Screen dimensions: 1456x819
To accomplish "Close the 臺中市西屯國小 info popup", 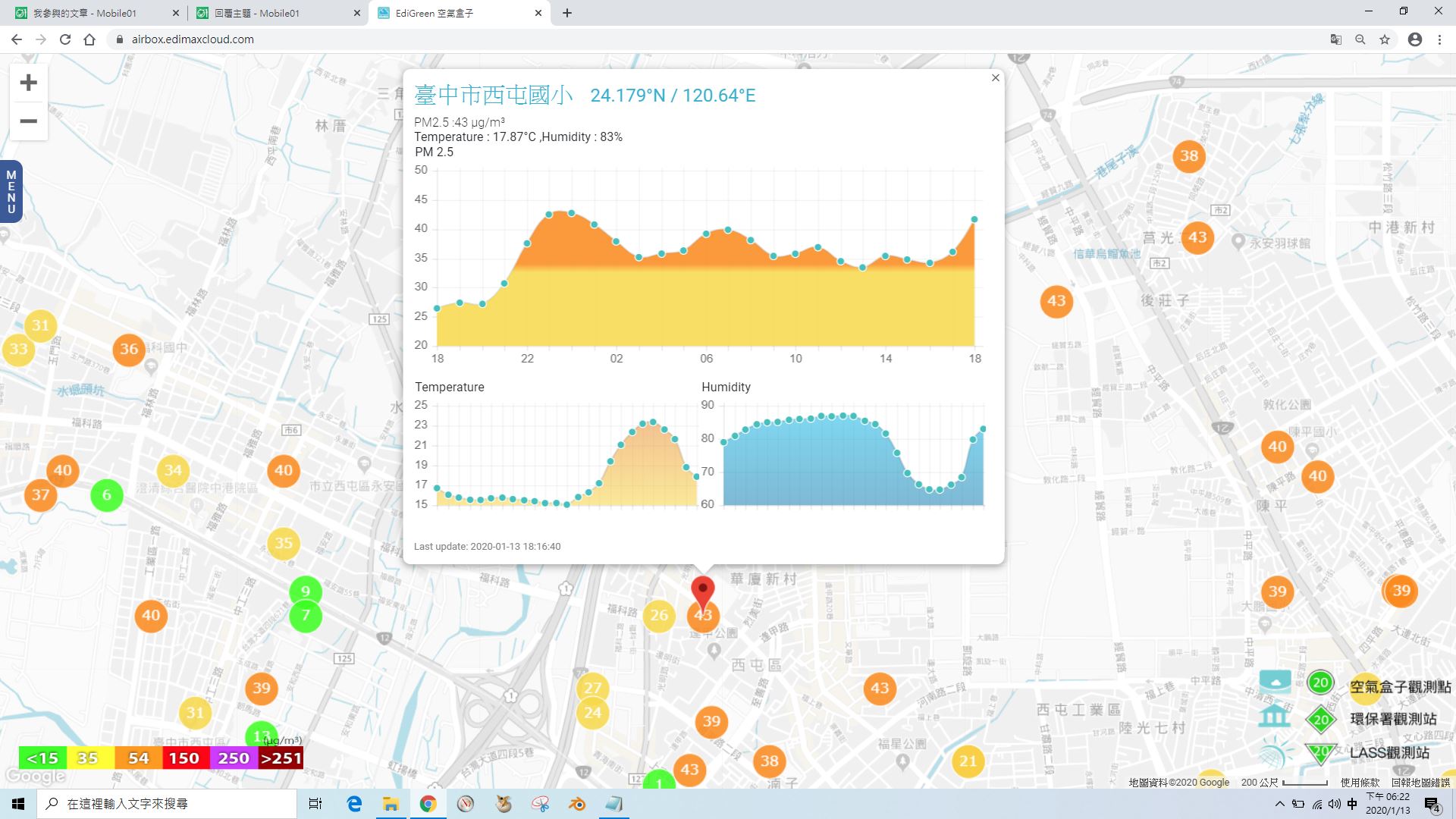I will [x=996, y=78].
